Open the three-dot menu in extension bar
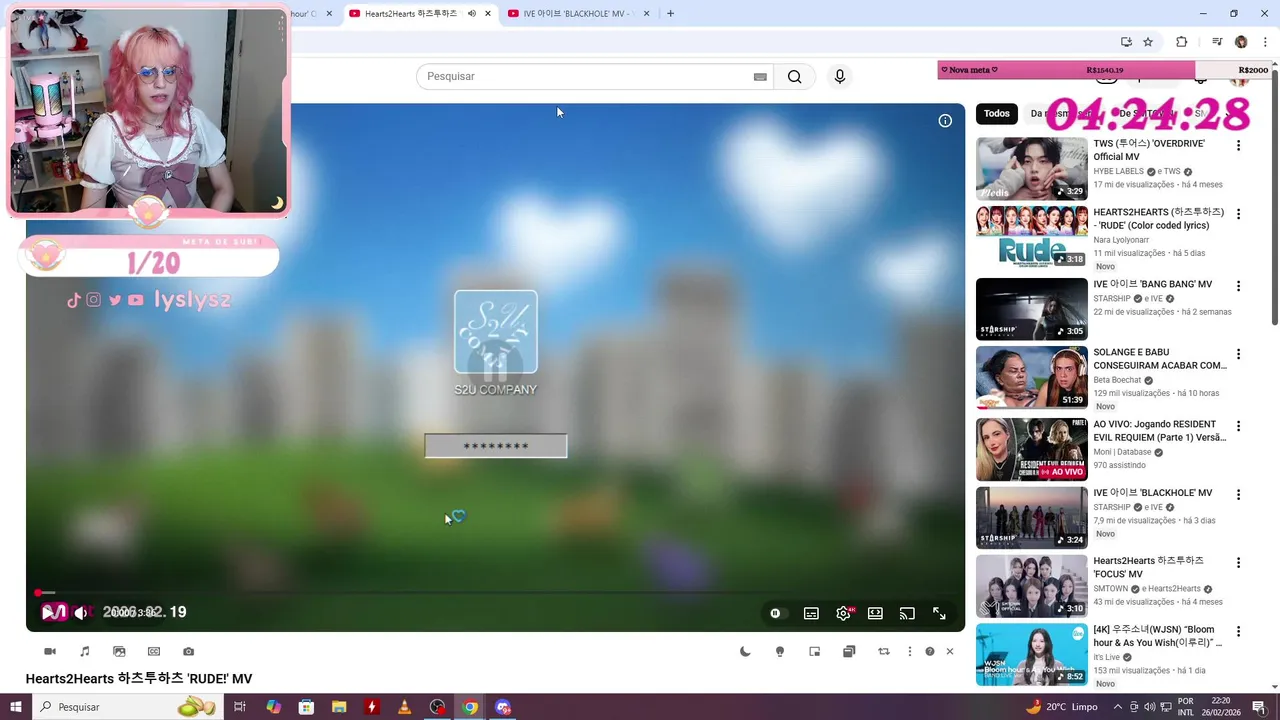The width and height of the screenshot is (1280, 720). (x=909, y=651)
